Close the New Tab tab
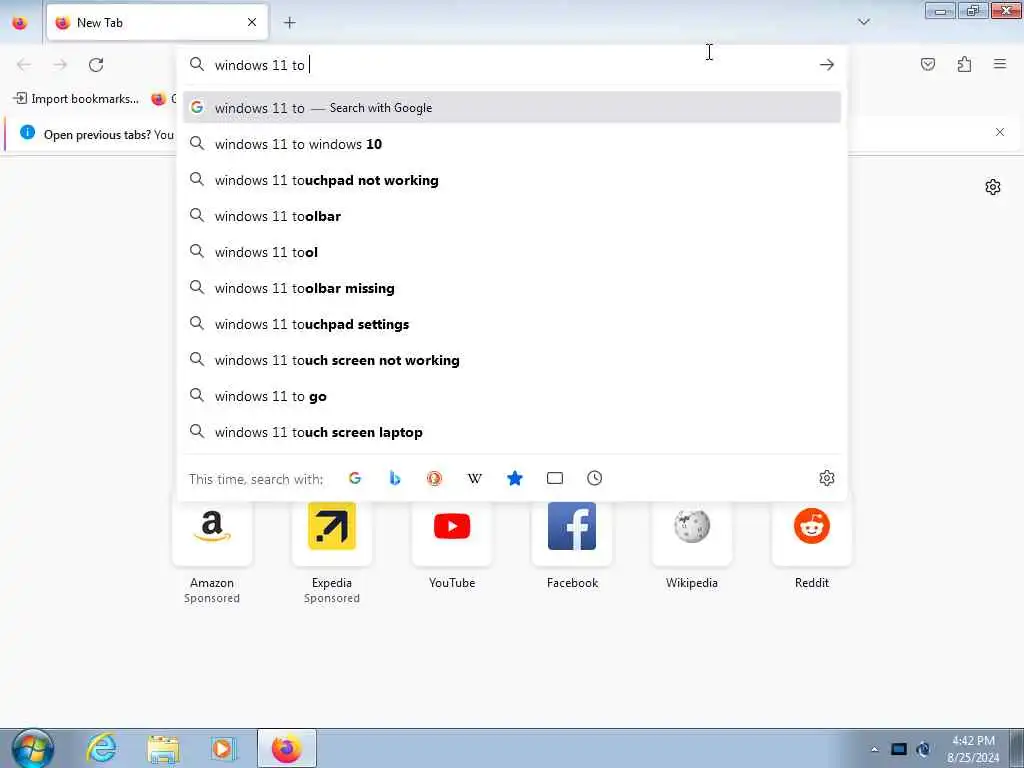The width and height of the screenshot is (1024, 768). coord(252,23)
